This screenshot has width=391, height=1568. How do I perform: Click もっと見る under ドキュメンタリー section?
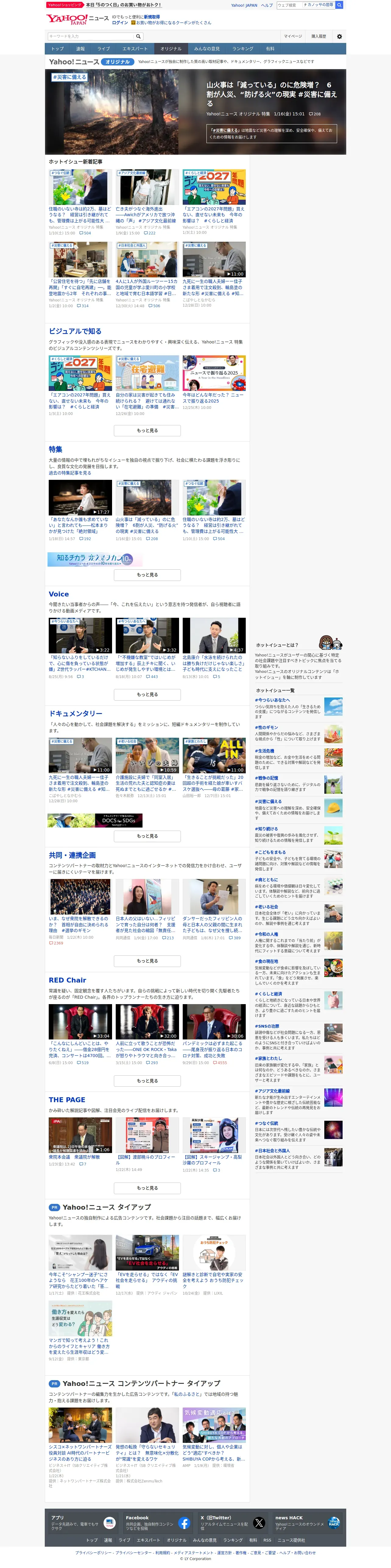147,836
